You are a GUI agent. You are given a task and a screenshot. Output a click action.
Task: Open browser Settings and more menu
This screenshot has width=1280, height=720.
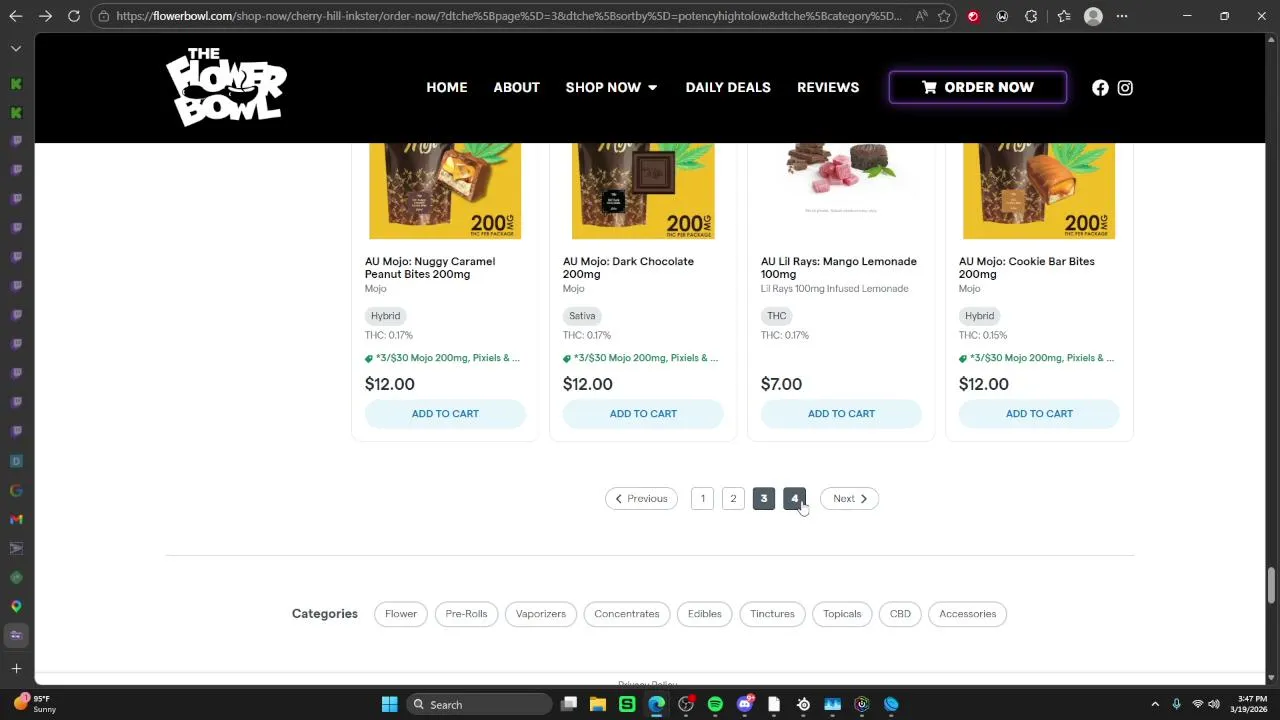pyautogui.click(x=1122, y=16)
